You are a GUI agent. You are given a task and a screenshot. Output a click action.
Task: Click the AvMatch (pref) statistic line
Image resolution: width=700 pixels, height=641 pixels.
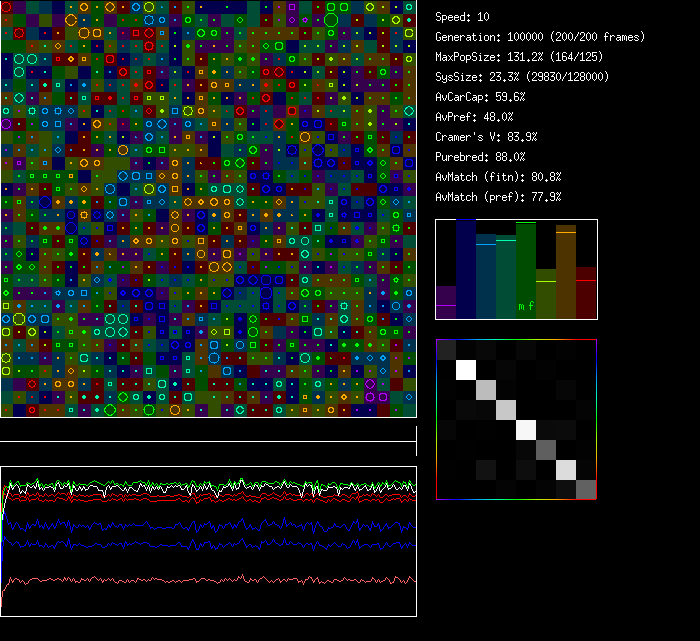[498, 197]
